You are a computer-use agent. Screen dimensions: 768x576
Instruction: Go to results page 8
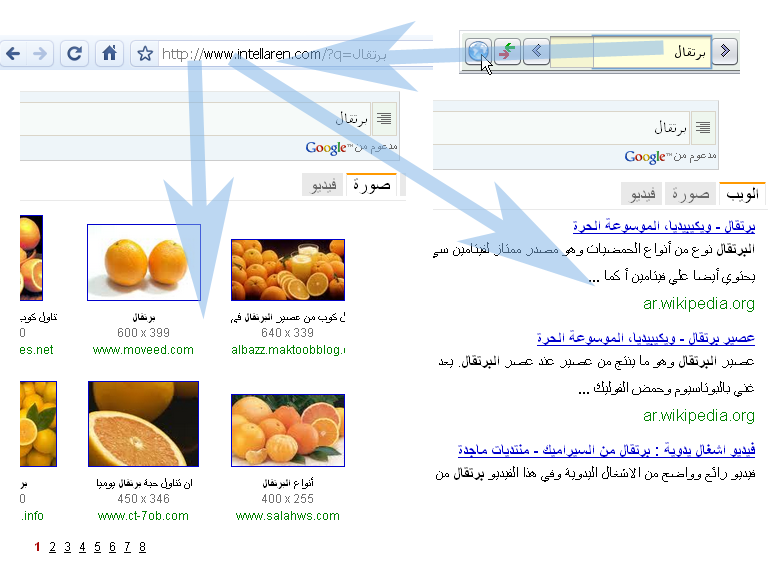142,547
